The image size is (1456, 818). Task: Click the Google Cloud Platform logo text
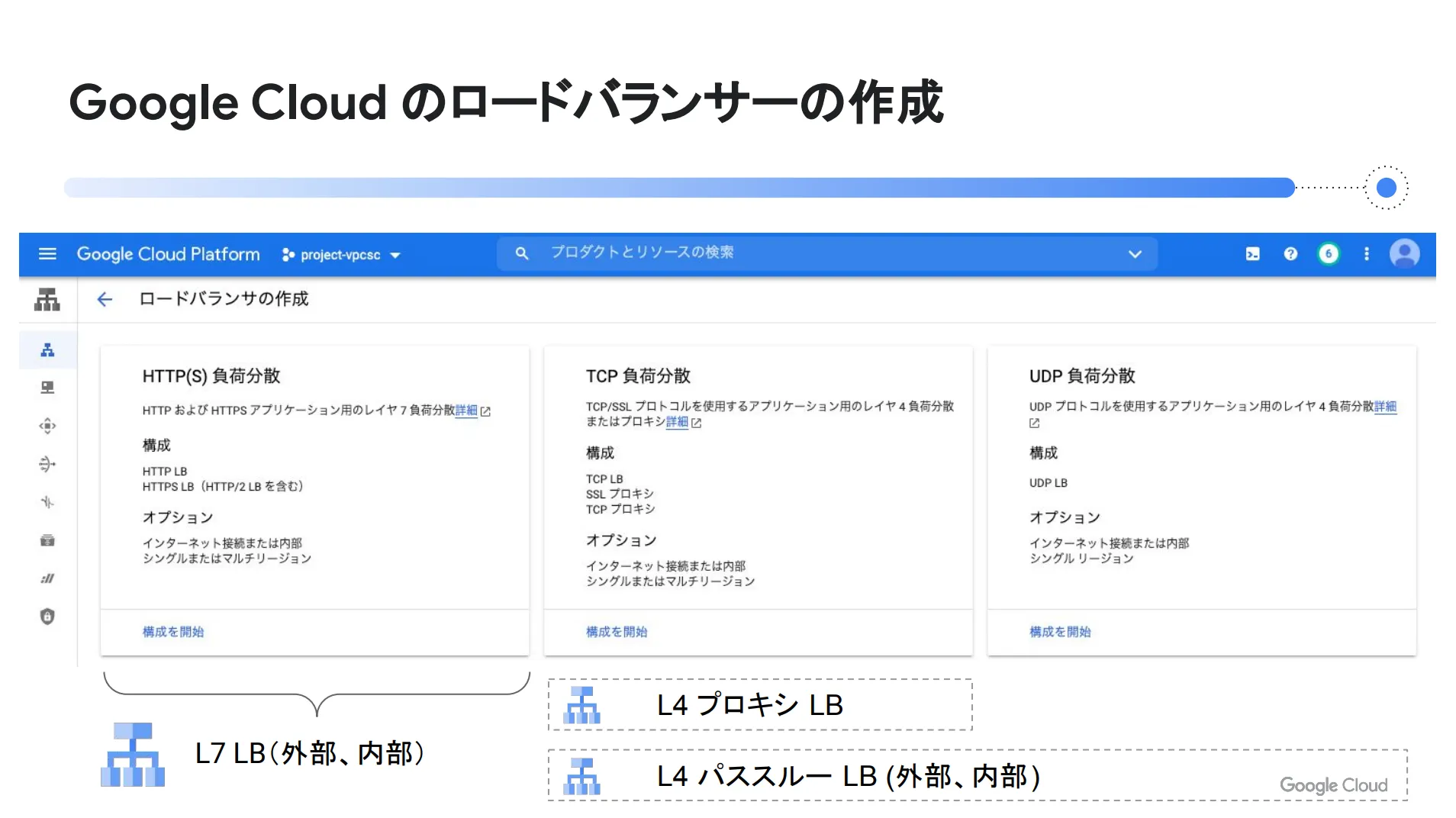168,254
